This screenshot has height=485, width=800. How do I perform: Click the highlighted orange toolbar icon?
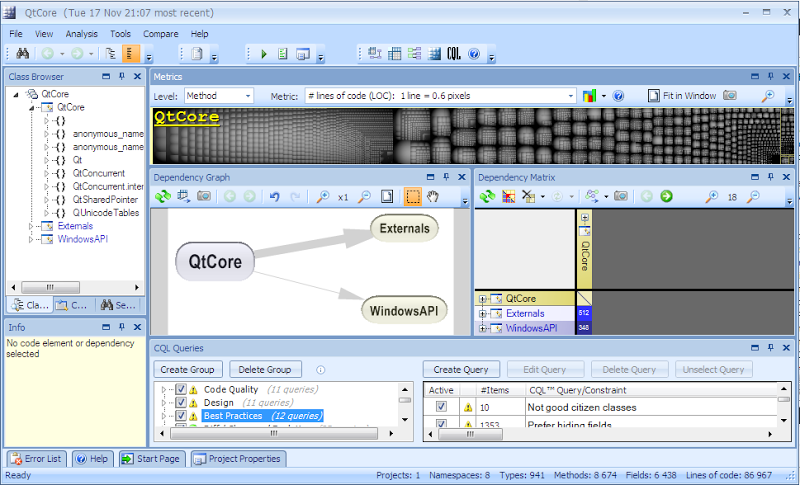tap(131, 54)
